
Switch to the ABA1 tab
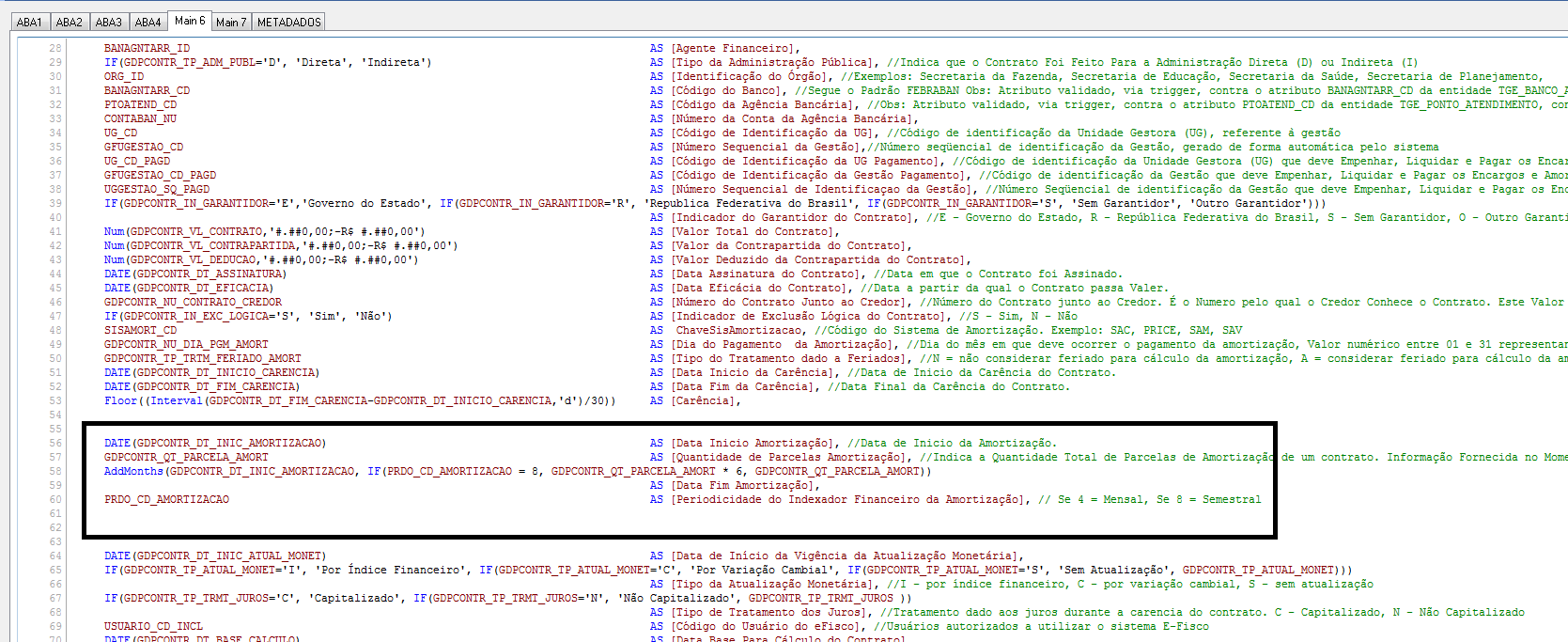point(29,22)
